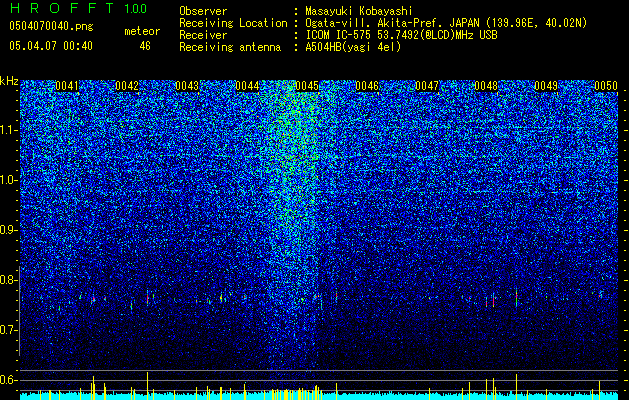Click the 0.8 kHz axis label

pos(8,280)
